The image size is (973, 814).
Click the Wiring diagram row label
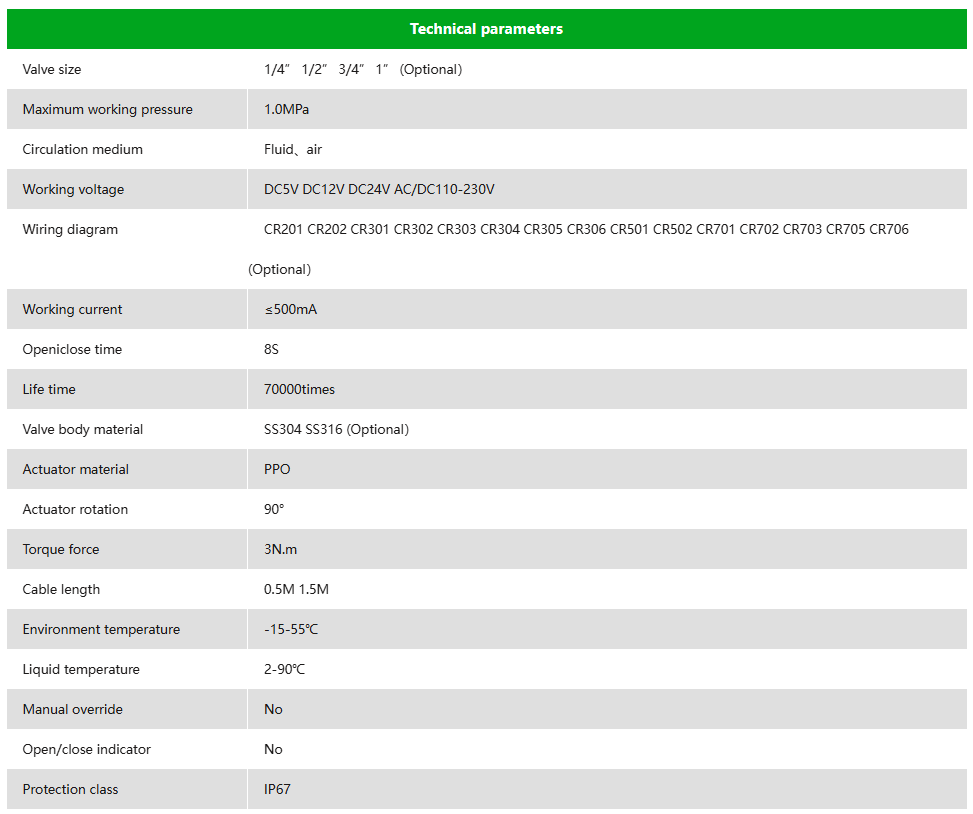point(70,229)
